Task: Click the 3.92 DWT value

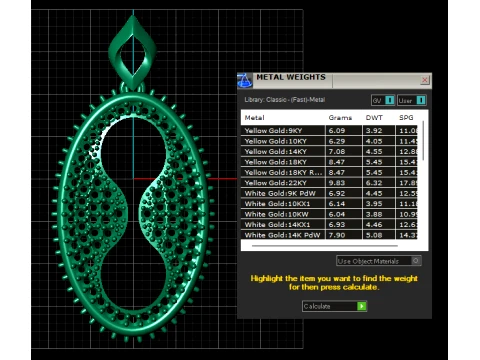Action: coord(374,131)
